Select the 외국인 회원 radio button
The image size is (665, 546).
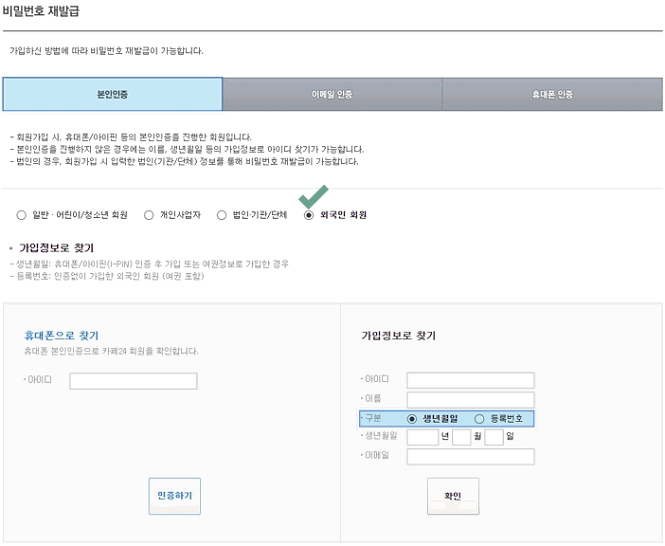309,215
